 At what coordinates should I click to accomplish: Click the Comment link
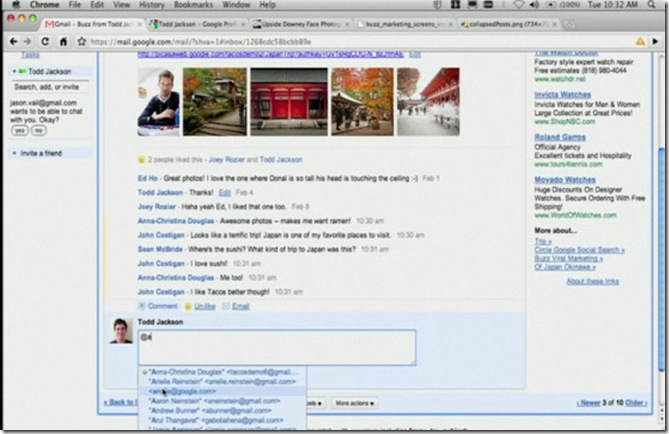click(x=162, y=306)
